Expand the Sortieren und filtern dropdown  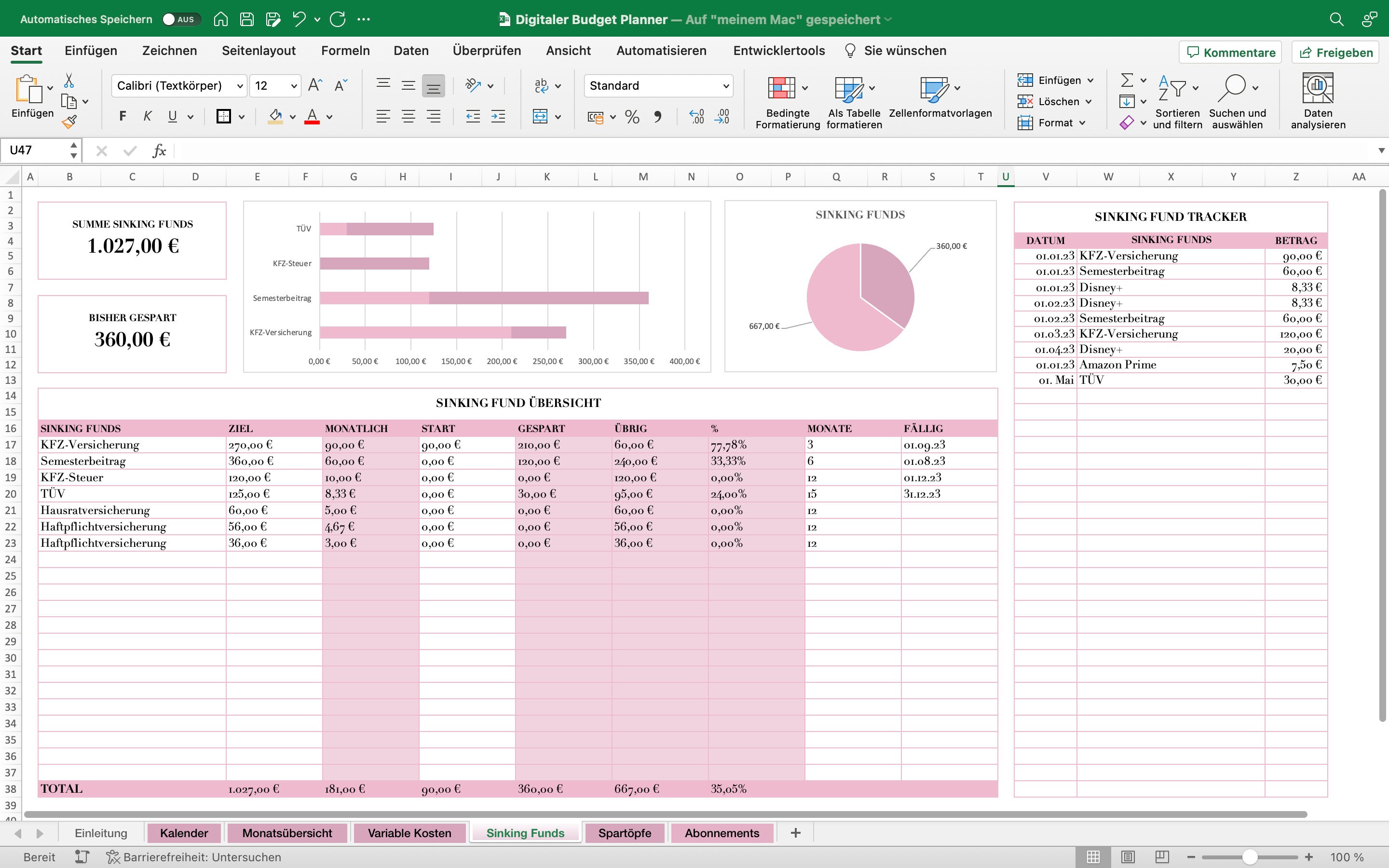[x=1196, y=88]
